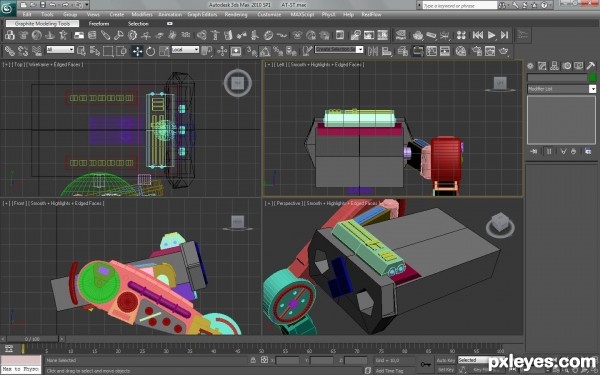
Task: Click the X coordinate input field
Action: click(x=287, y=360)
